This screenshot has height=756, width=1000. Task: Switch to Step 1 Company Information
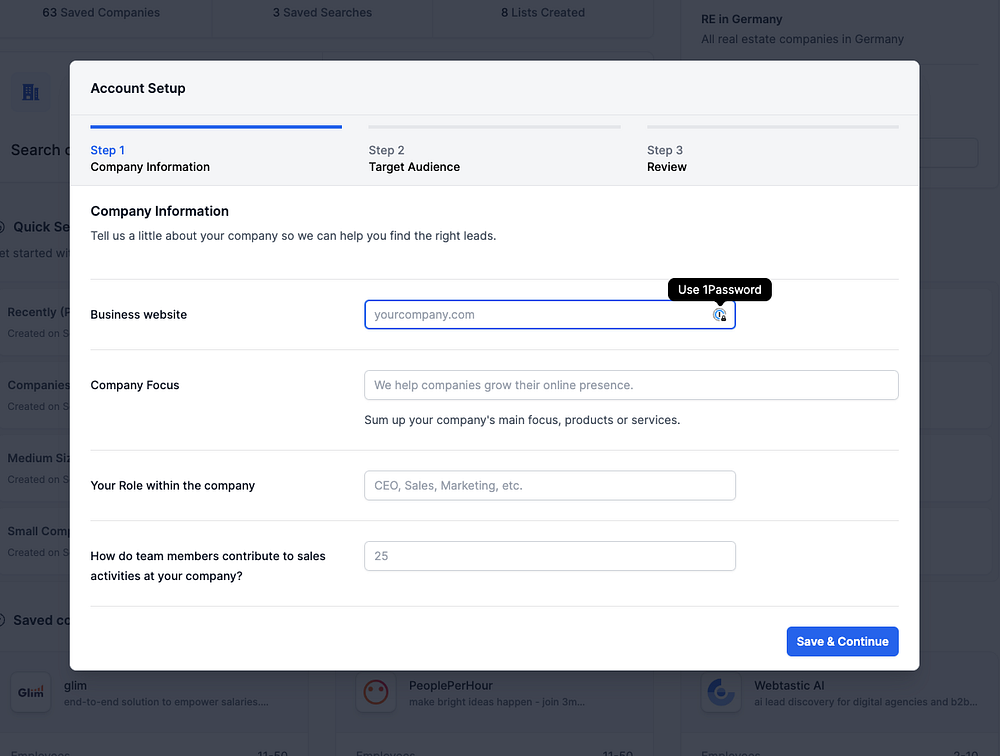[150, 158]
